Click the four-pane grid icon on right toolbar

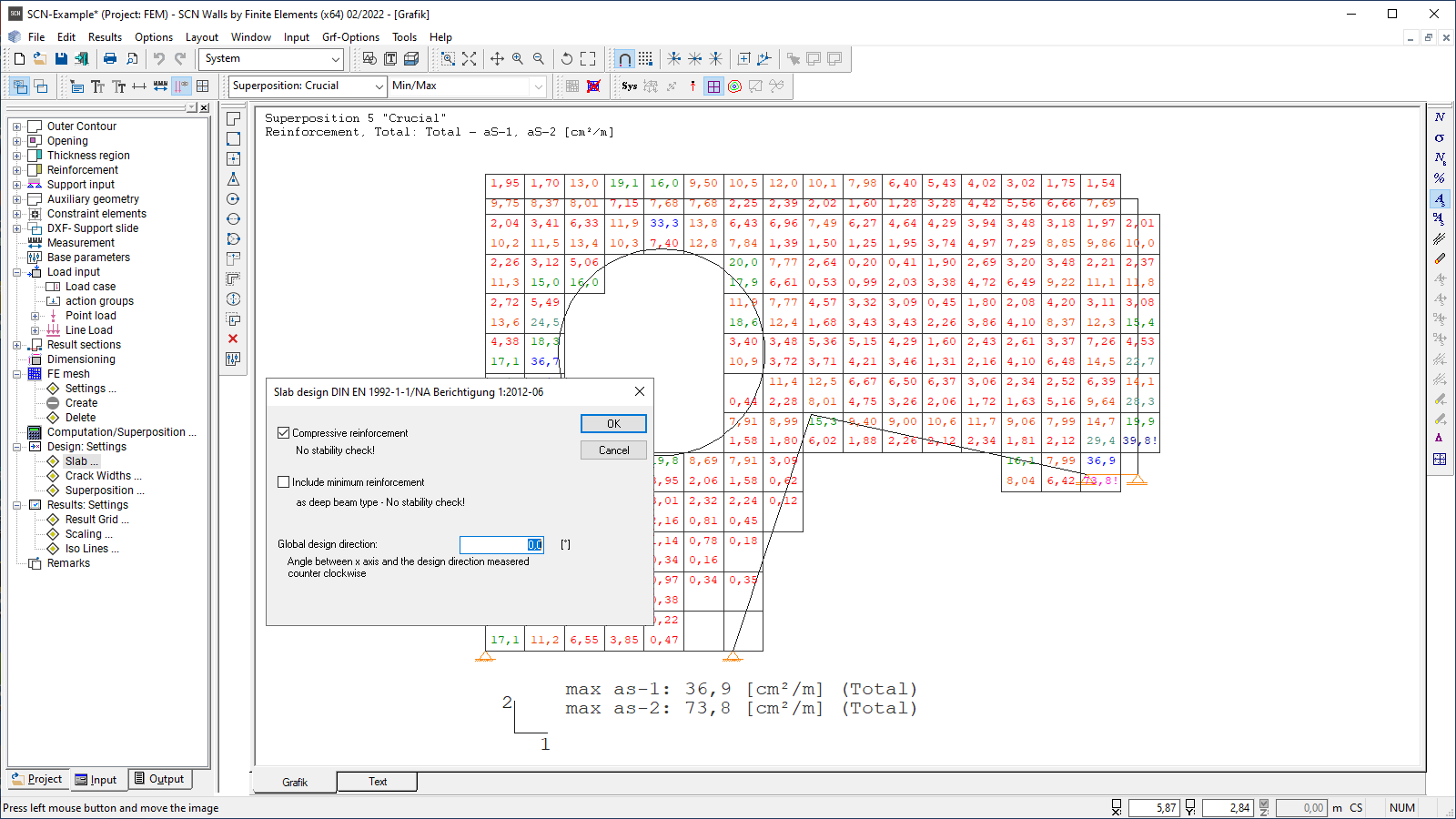(1440, 460)
